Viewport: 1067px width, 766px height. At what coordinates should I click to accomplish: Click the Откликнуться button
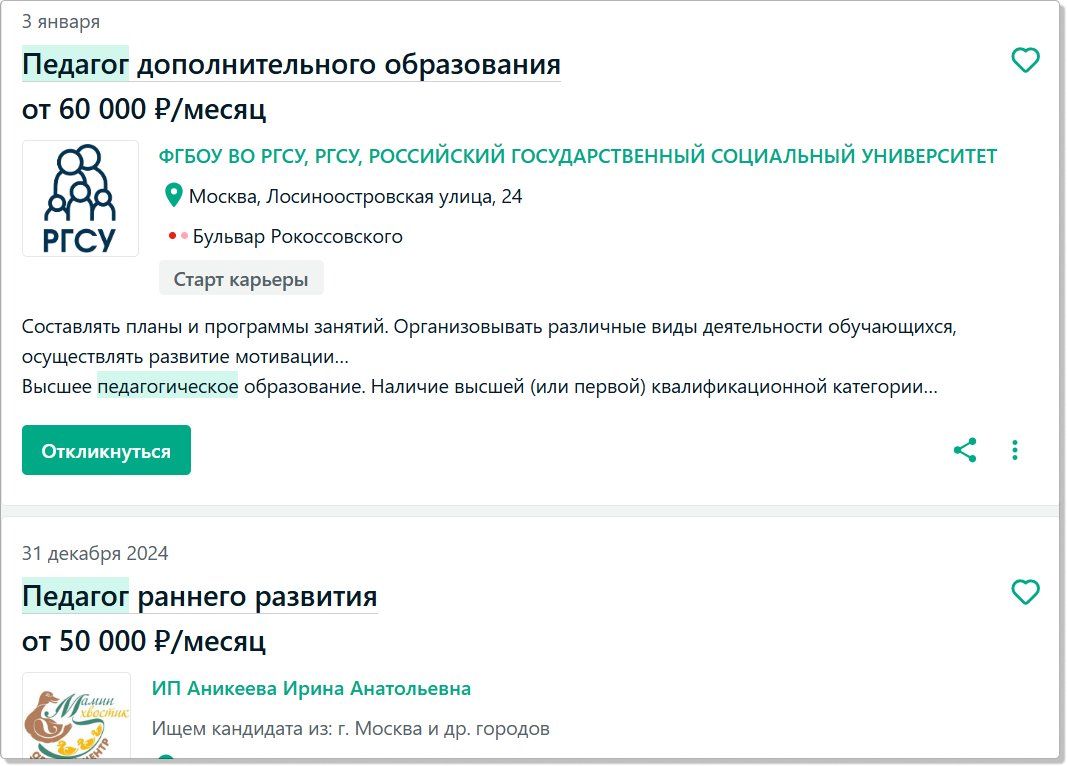pyautogui.click(x=106, y=450)
